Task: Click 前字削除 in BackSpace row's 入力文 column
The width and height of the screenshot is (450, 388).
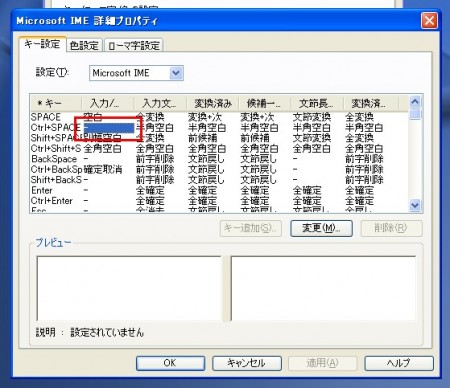Action: point(155,159)
